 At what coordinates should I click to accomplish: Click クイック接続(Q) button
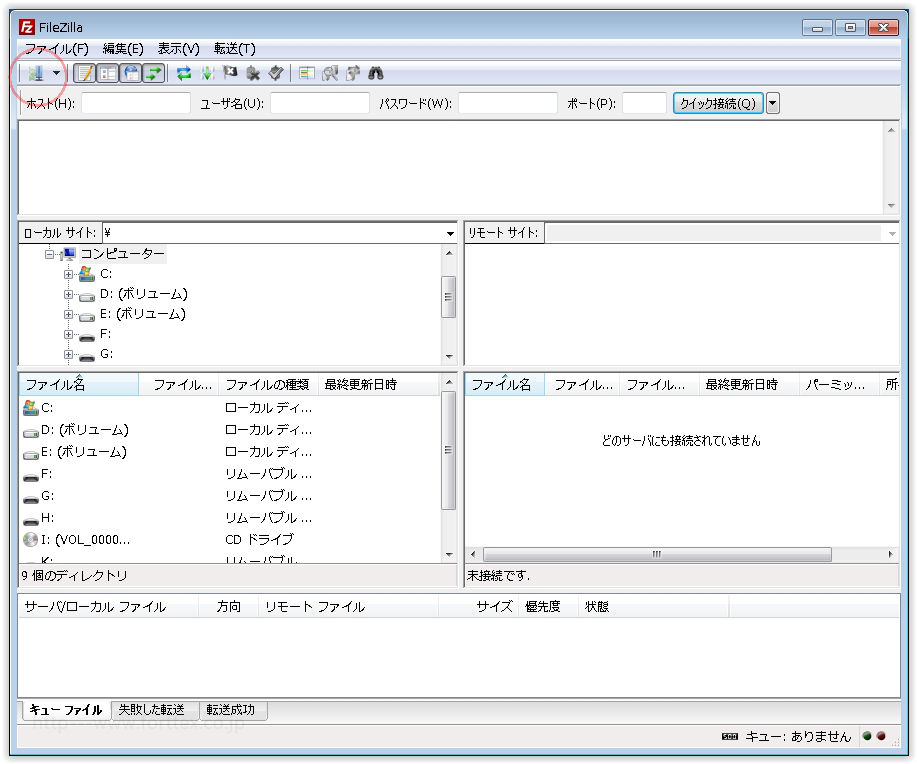point(718,104)
